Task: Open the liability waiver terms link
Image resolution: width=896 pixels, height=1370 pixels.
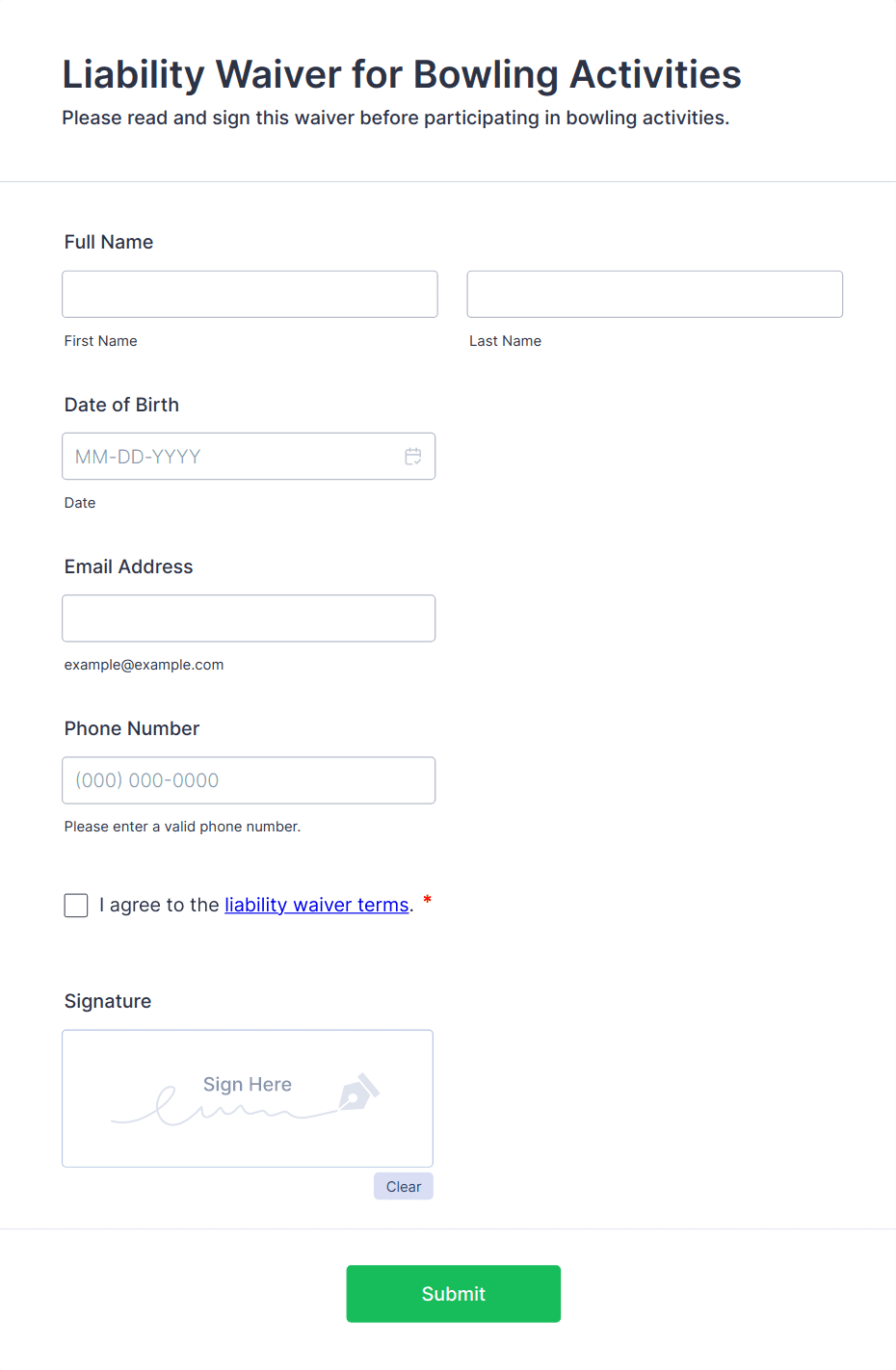Action: click(x=317, y=905)
